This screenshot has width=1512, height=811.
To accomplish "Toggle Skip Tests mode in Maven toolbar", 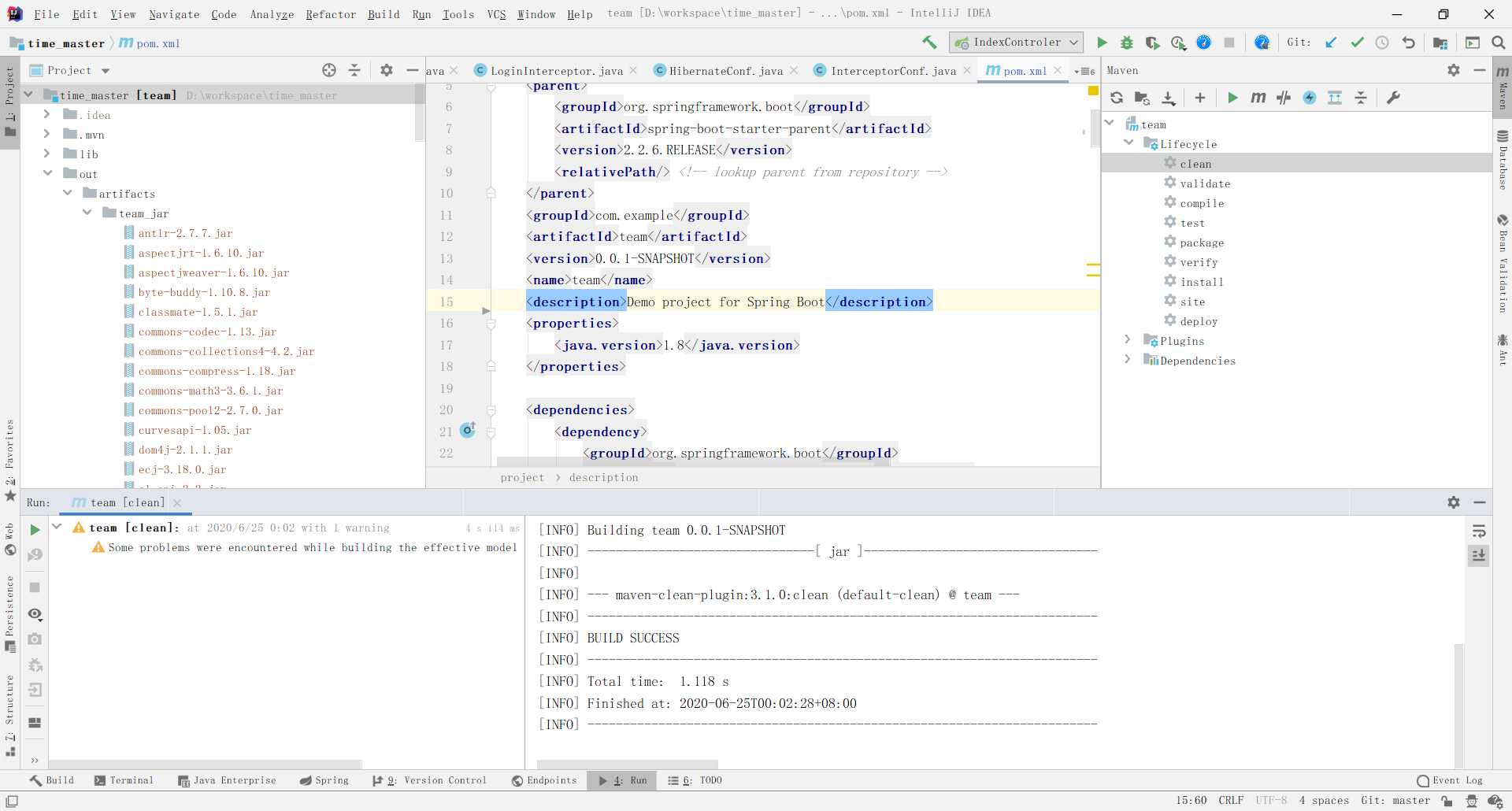I will (x=1310, y=98).
